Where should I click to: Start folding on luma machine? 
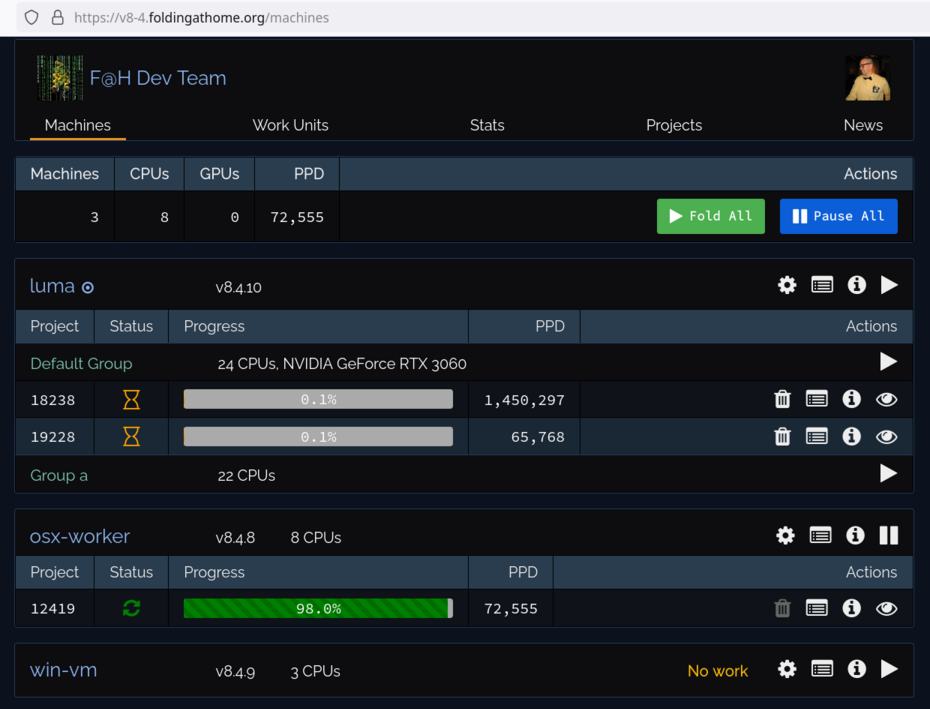pyautogui.click(x=888, y=285)
